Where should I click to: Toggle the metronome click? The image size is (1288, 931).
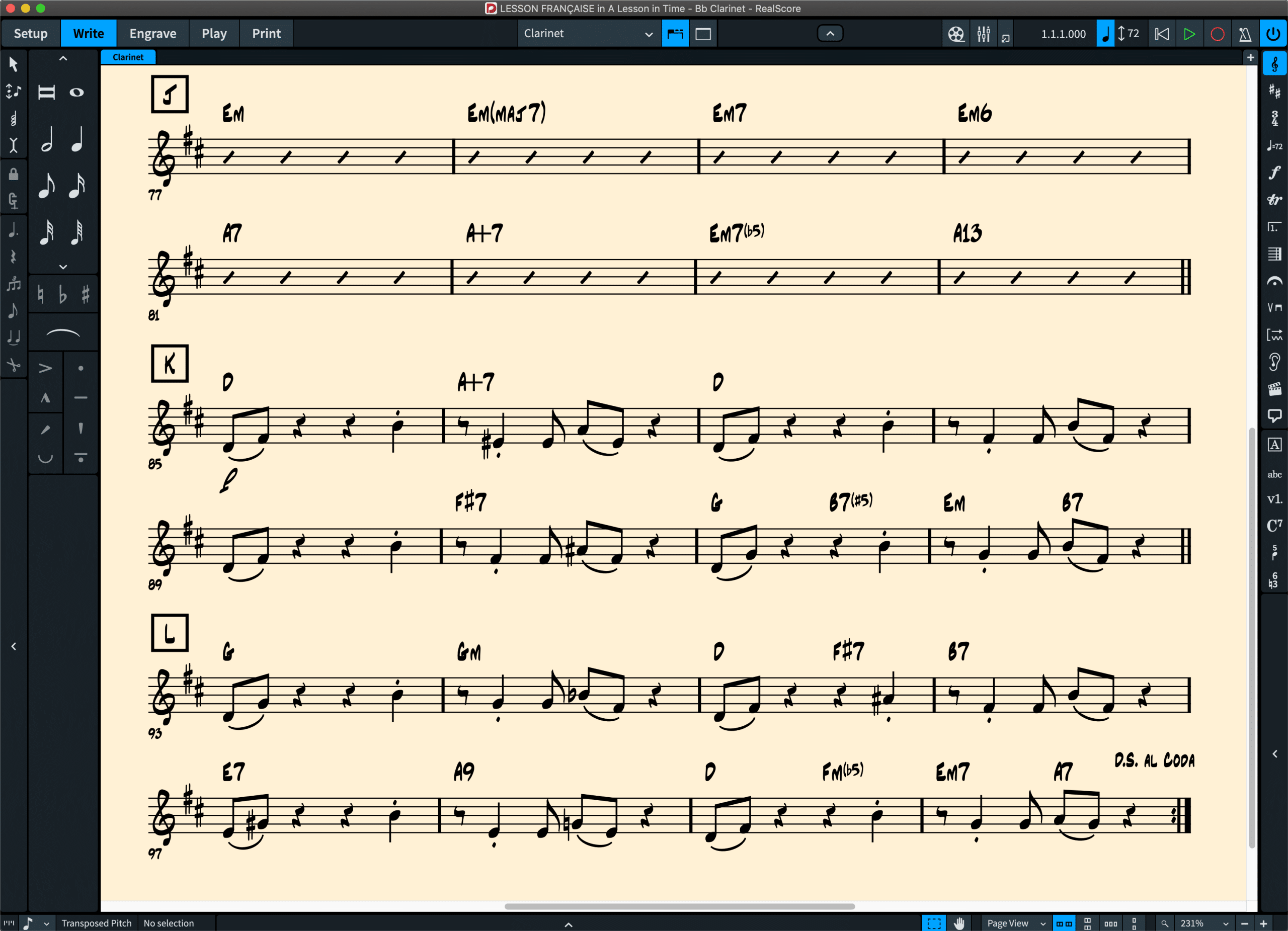1245,34
